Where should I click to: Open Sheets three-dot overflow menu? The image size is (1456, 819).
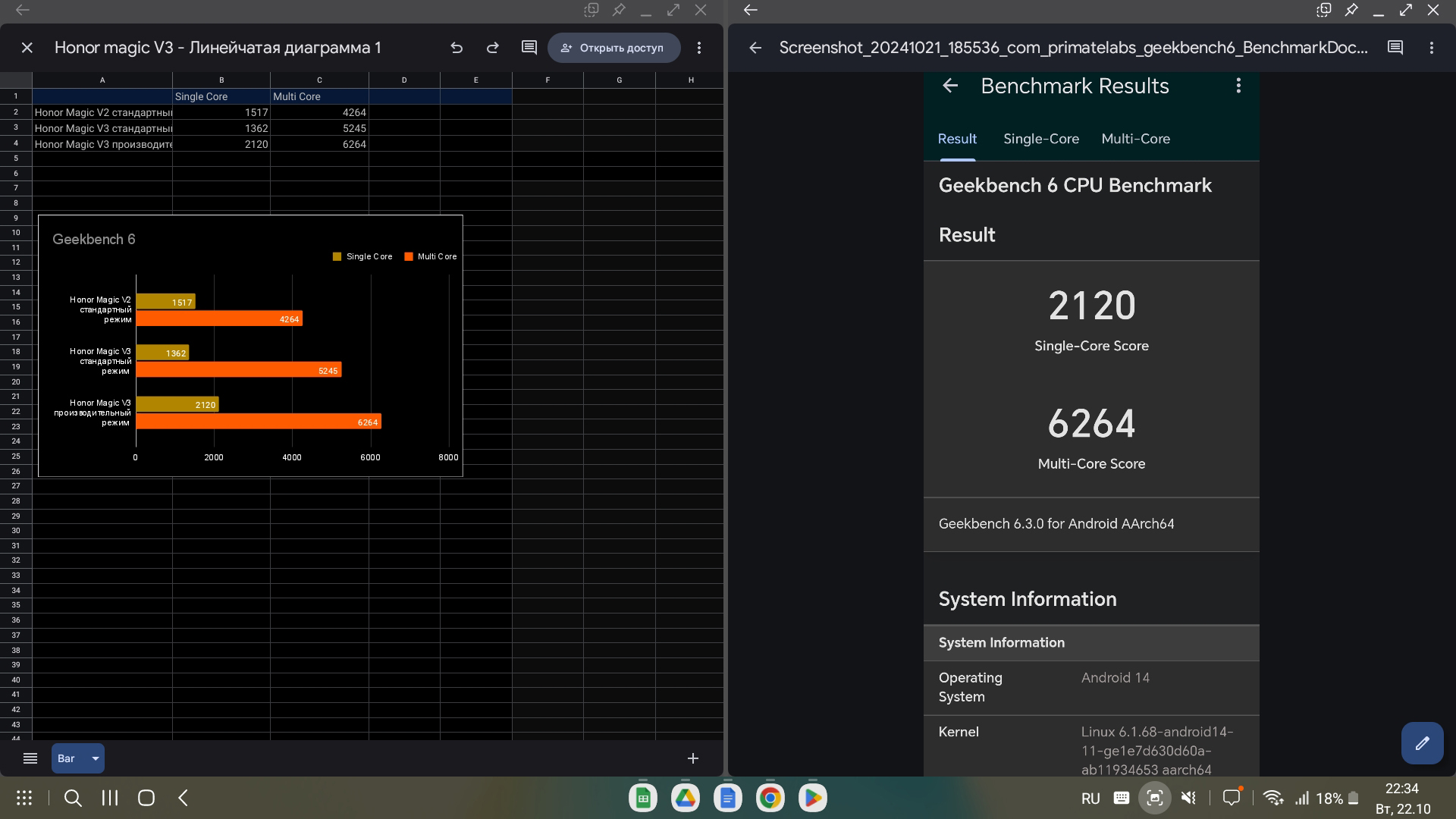click(699, 48)
